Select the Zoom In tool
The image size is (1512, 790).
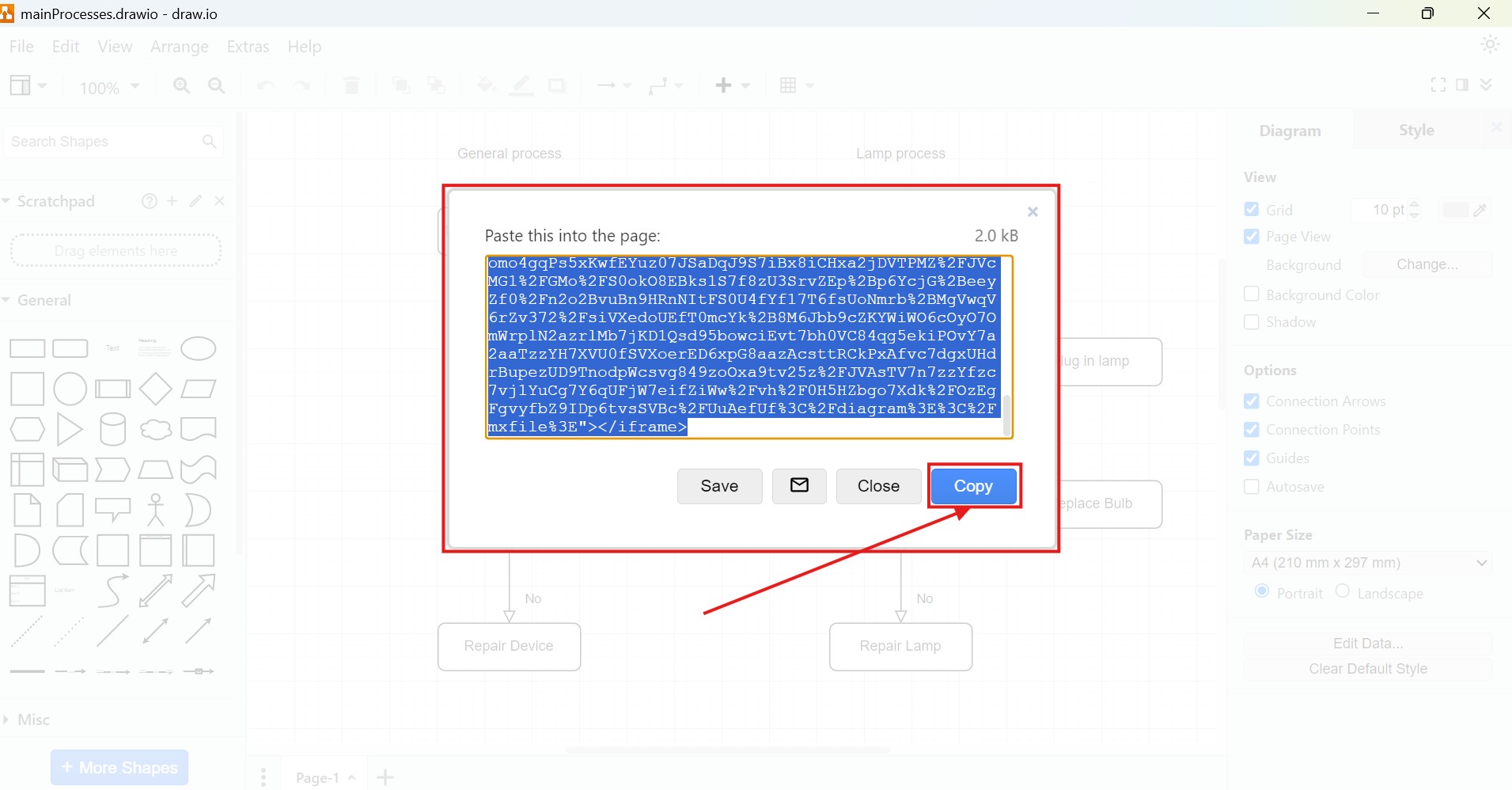pos(181,85)
